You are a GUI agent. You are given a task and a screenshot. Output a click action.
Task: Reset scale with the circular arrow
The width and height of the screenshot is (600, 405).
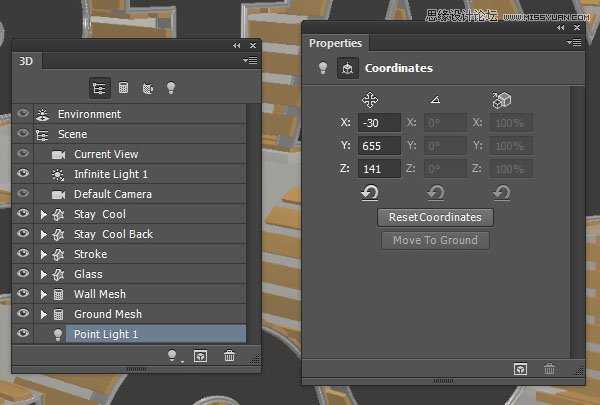(x=501, y=193)
